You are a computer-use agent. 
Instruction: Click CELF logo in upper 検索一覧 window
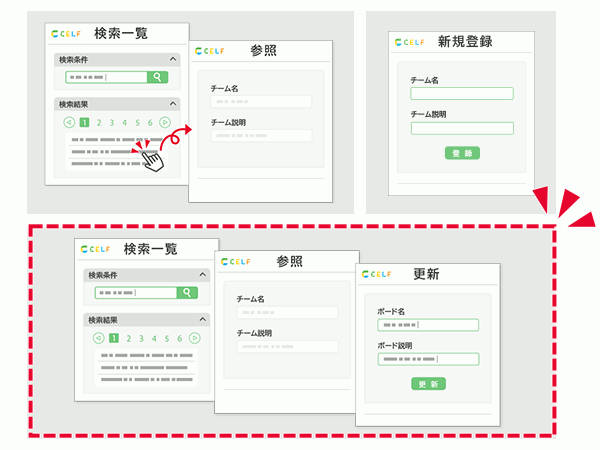coord(66,34)
